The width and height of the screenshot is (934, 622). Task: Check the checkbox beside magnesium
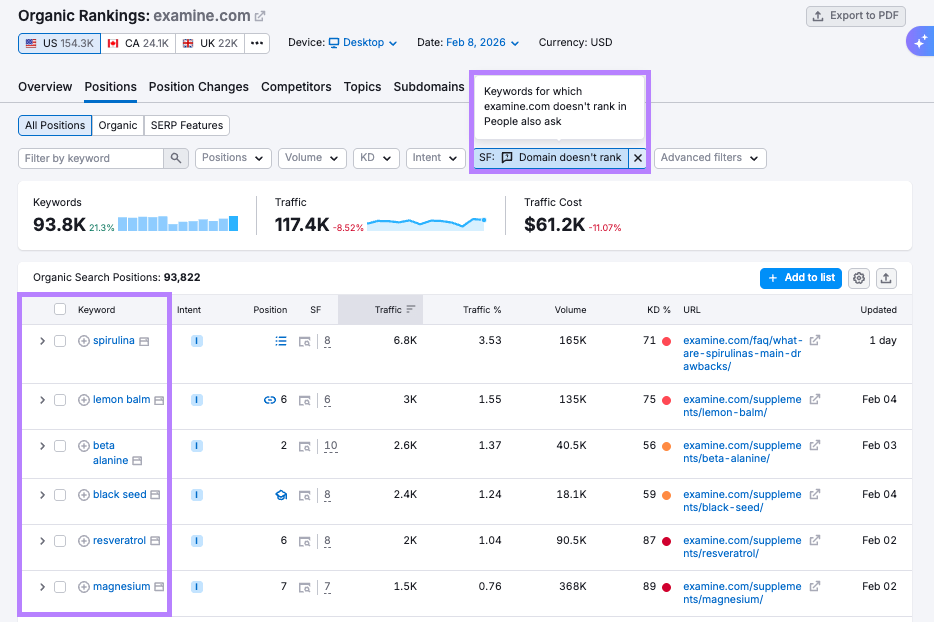(x=60, y=586)
